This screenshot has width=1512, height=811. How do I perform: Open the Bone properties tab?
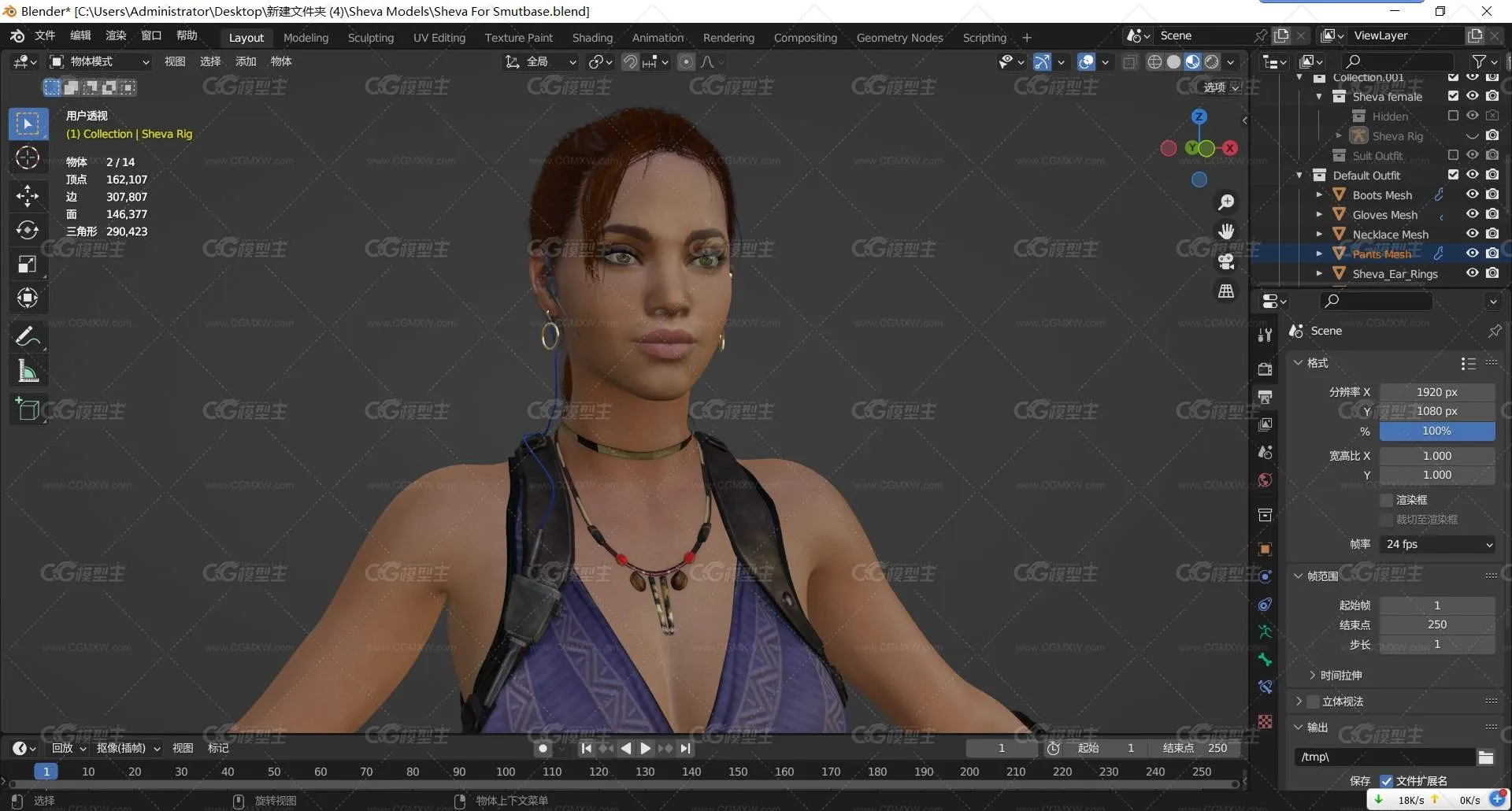pos(1265,659)
